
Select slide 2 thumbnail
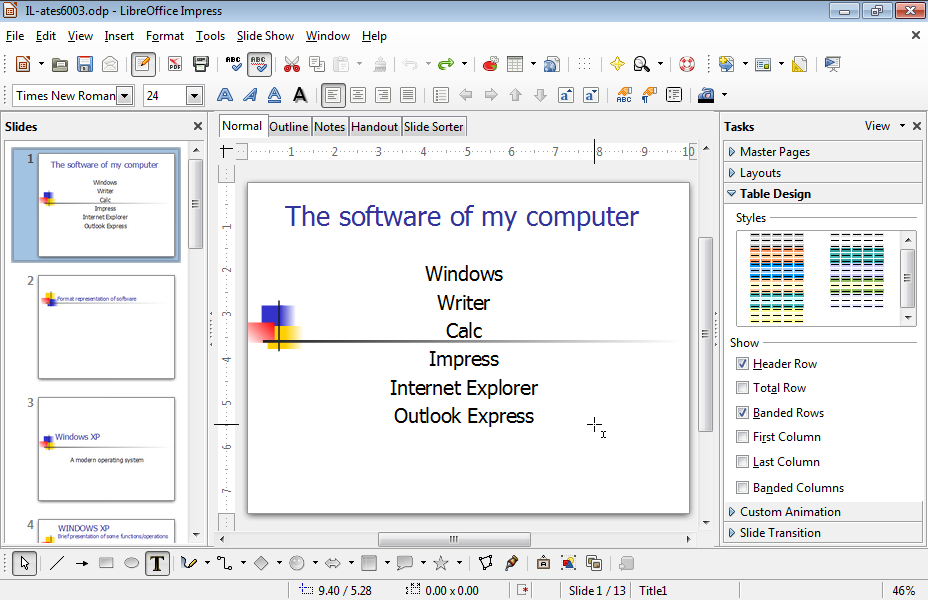[107, 327]
